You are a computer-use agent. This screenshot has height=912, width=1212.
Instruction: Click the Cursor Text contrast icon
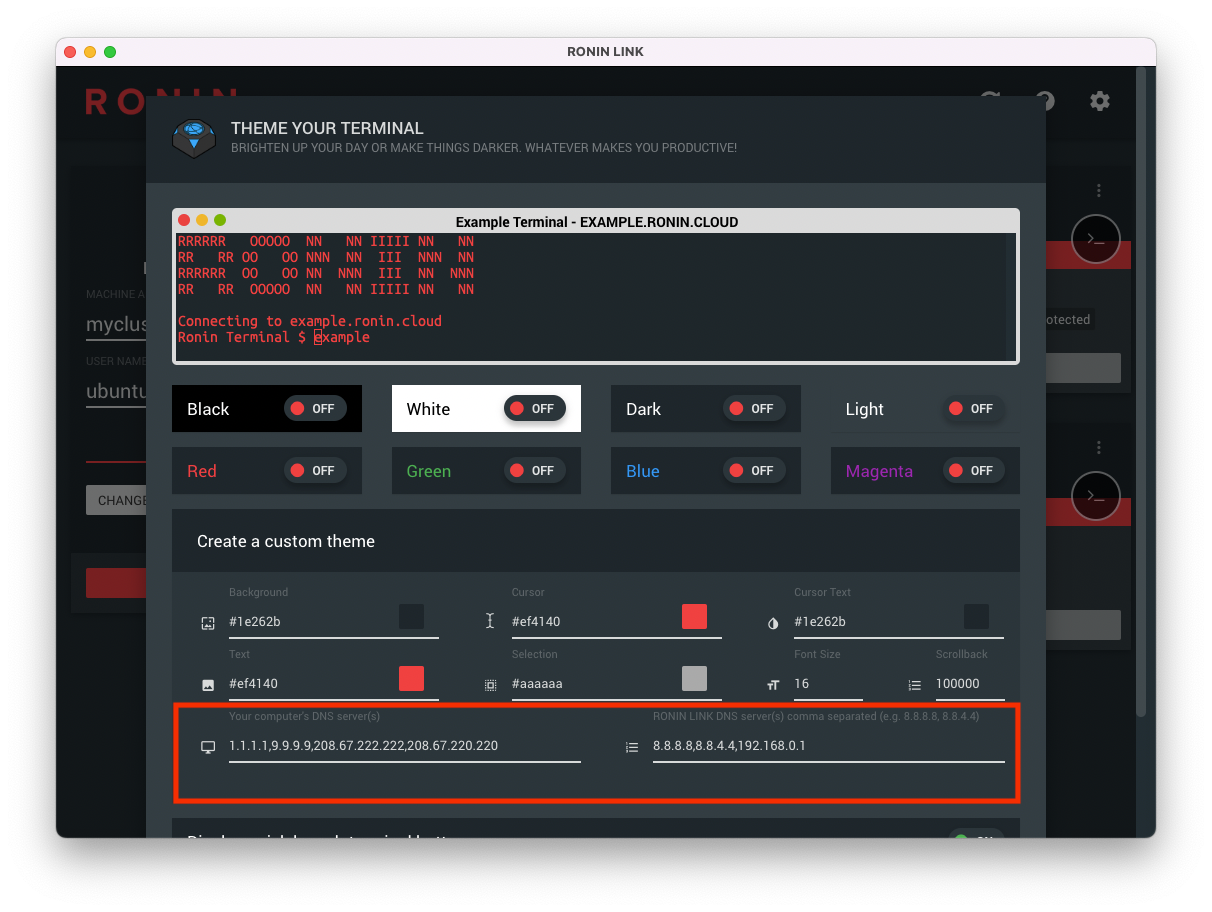coord(773,623)
